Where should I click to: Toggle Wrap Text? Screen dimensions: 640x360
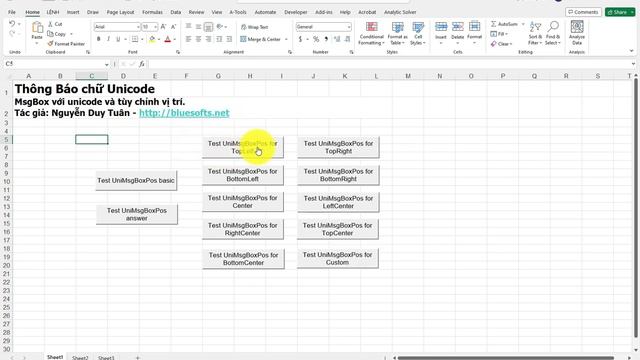click(x=254, y=27)
